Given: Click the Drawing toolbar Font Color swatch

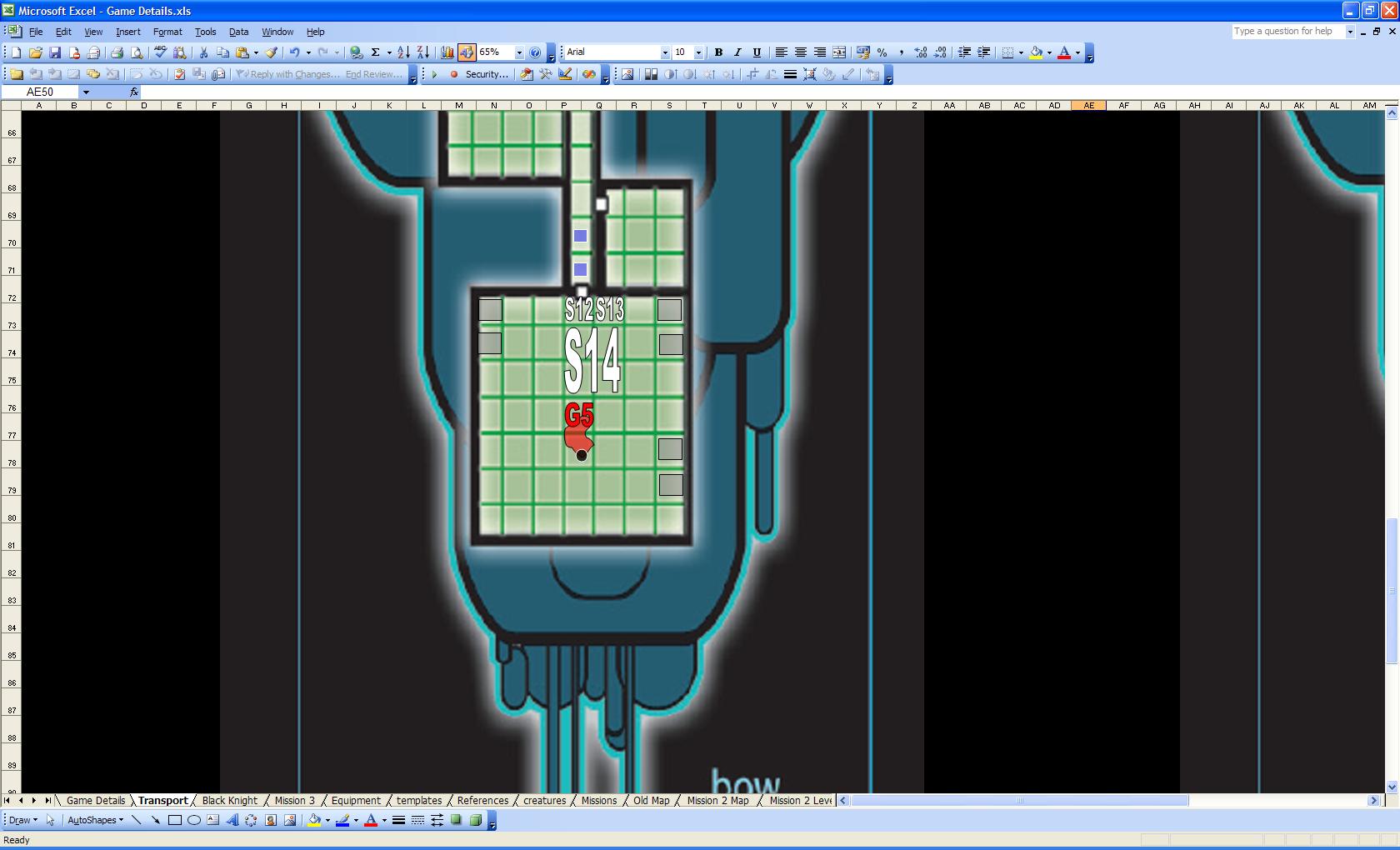Looking at the screenshot, I should pyautogui.click(x=371, y=820).
